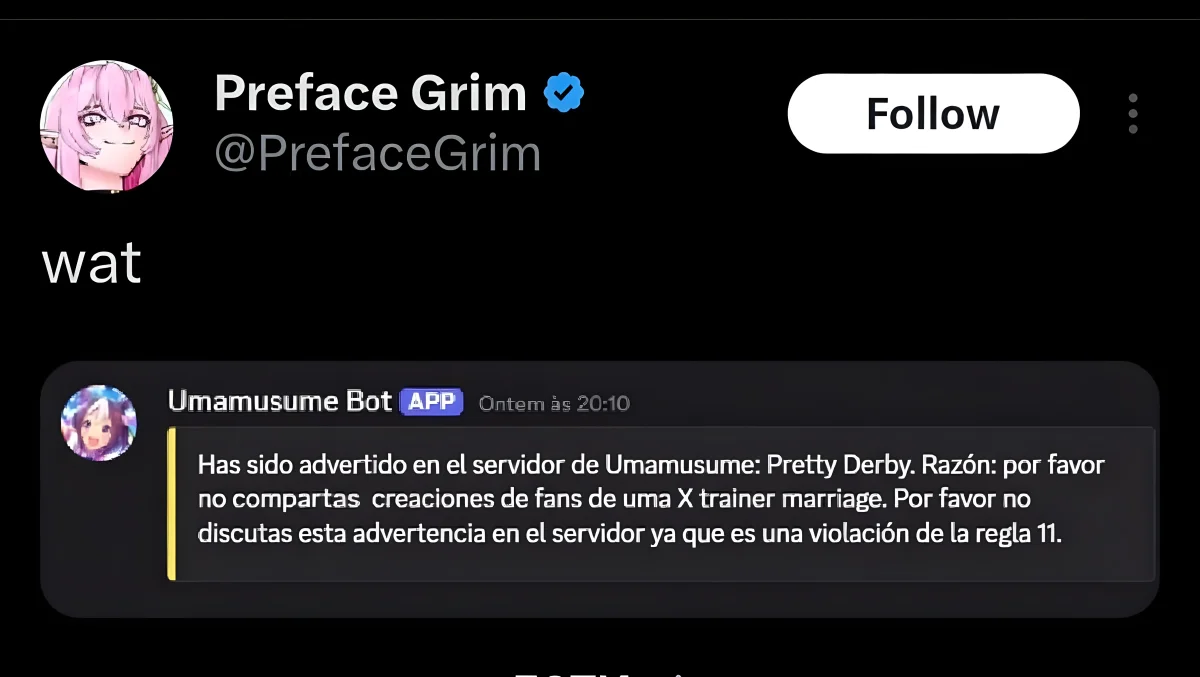This screenshot has height=677, width=1200.
Task: Open the three-dot more options menu
Action: click(1133, 114)
